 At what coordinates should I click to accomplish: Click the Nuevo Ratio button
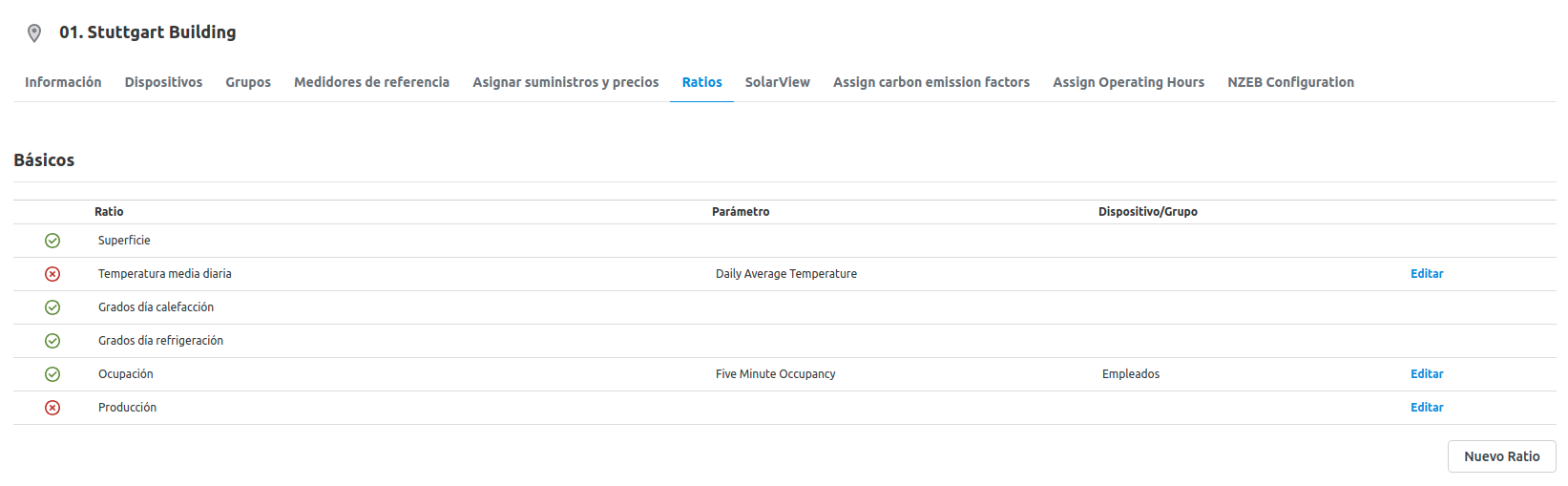1502,456
